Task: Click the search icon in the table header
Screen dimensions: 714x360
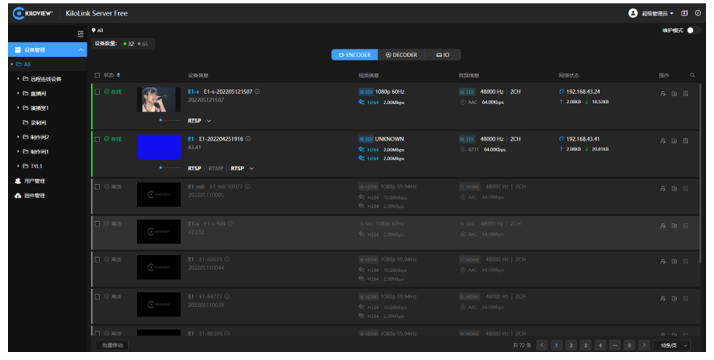Action: pos(692,75)
